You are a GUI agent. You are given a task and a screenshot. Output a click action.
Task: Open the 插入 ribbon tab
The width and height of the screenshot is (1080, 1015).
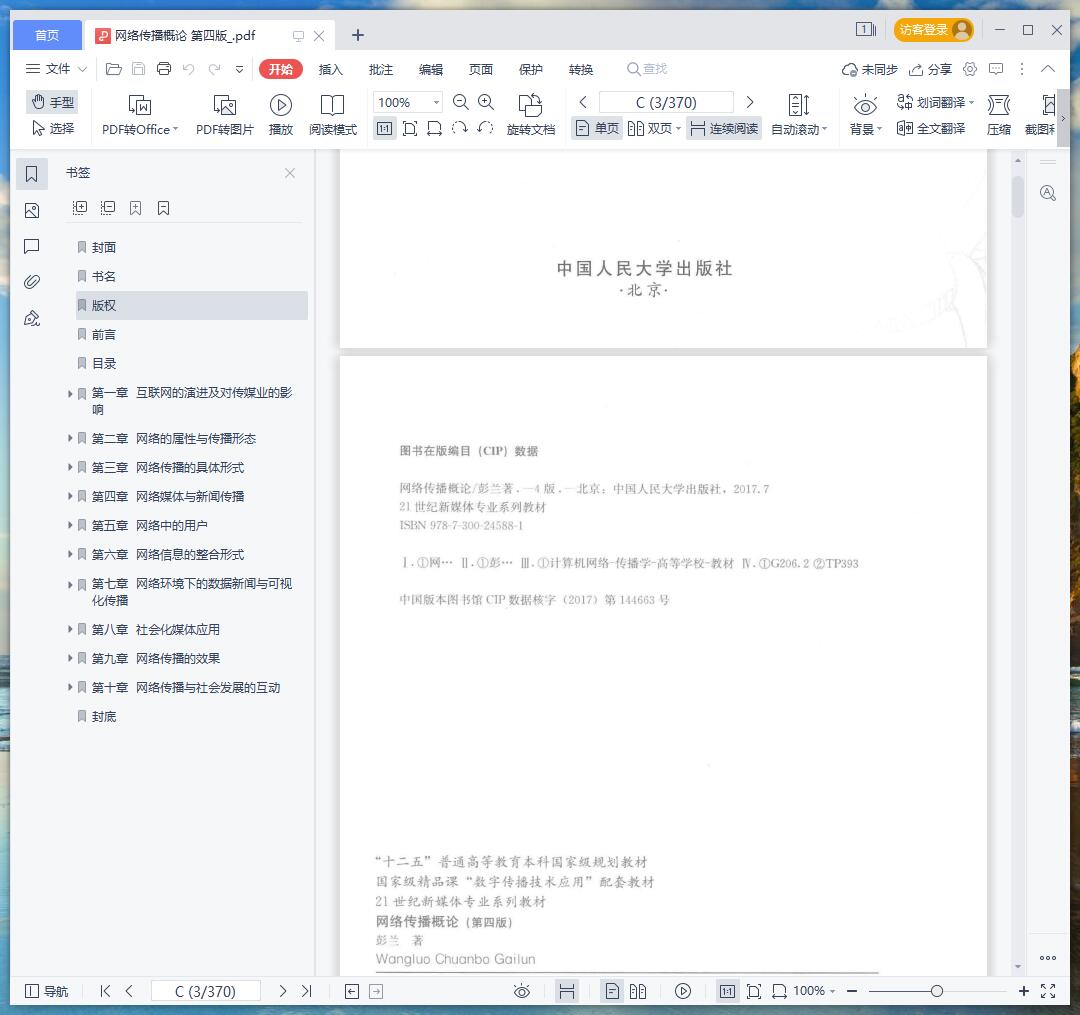coord(331,69)
